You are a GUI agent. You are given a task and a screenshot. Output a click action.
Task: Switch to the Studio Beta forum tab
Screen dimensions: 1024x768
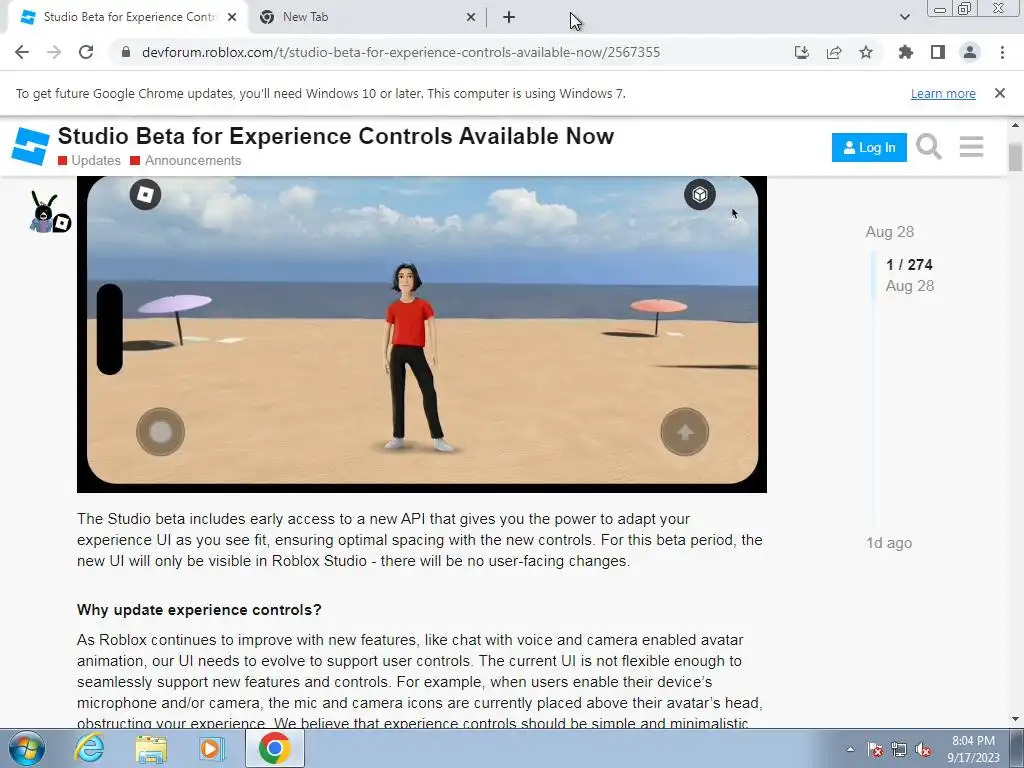pyautogui.click(x=129, y=17)
